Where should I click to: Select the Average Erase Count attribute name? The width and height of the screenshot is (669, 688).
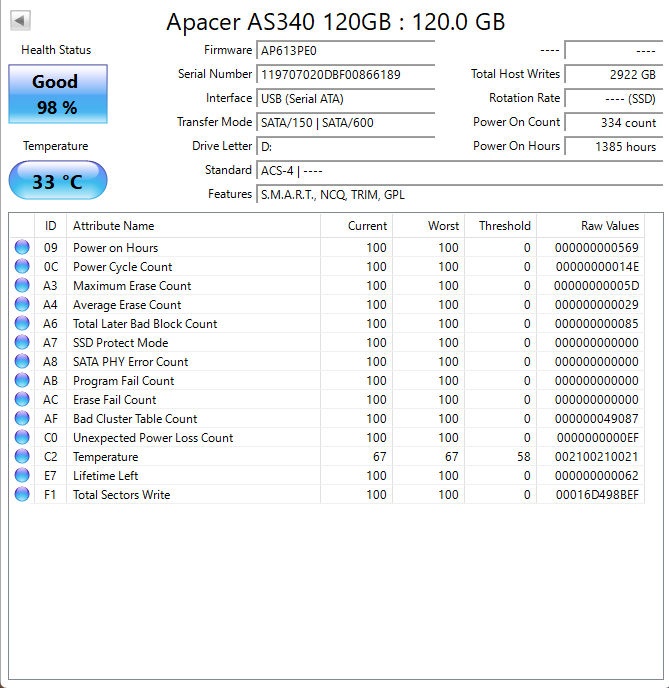pos(127,305)
